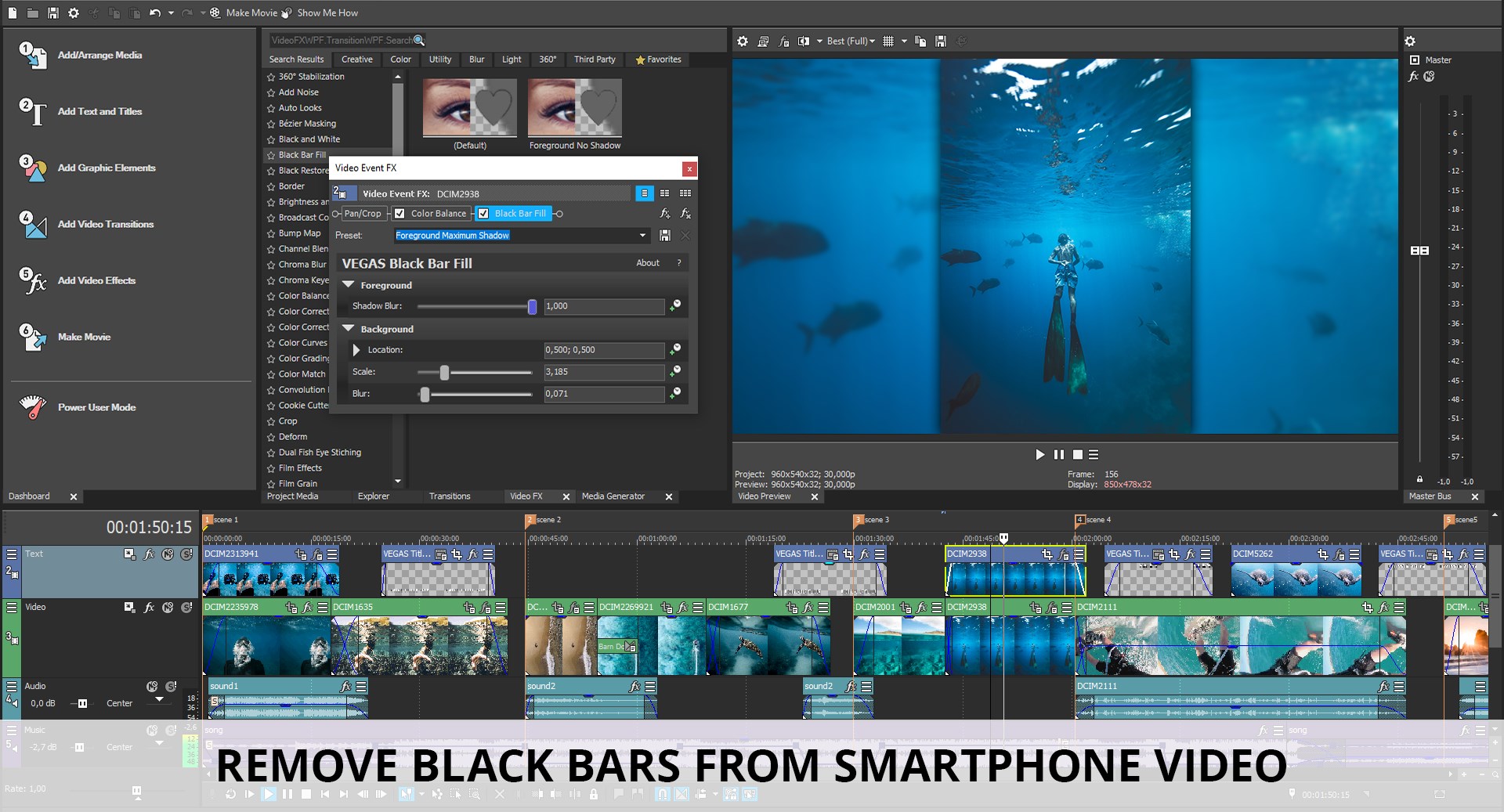1504x812 pixels.
Task: Switch to the Creative effects tab
Action: [356, 60]
